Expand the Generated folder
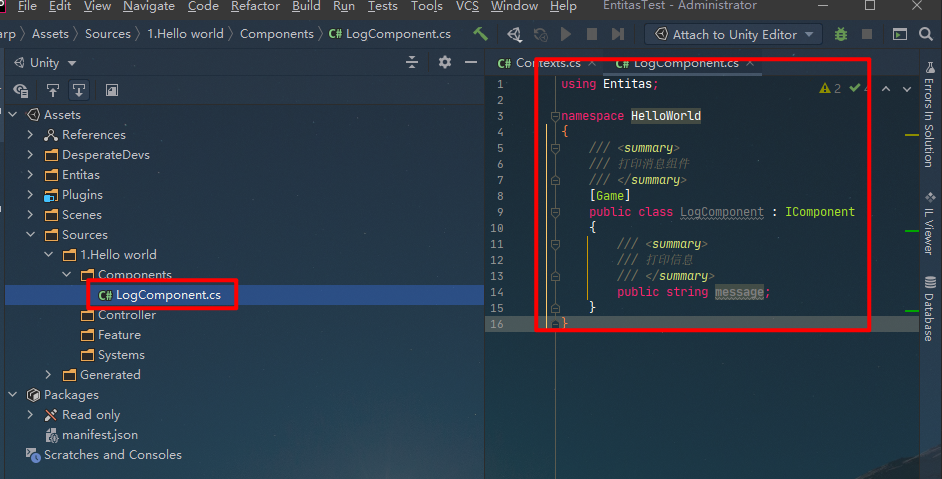The image size is (942, 479). click(47, 375)
